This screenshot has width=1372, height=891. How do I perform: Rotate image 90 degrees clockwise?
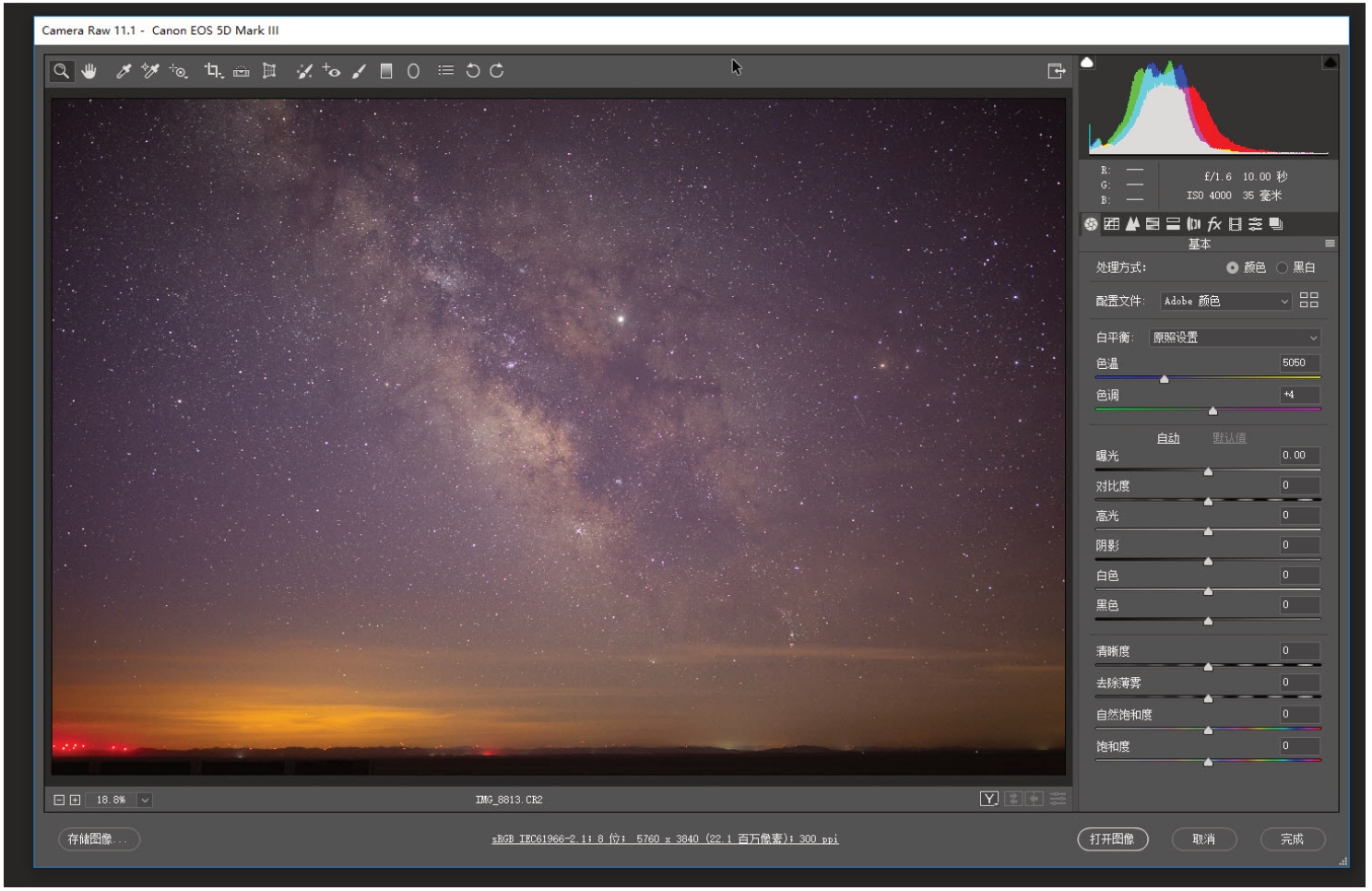pos(497,71)
